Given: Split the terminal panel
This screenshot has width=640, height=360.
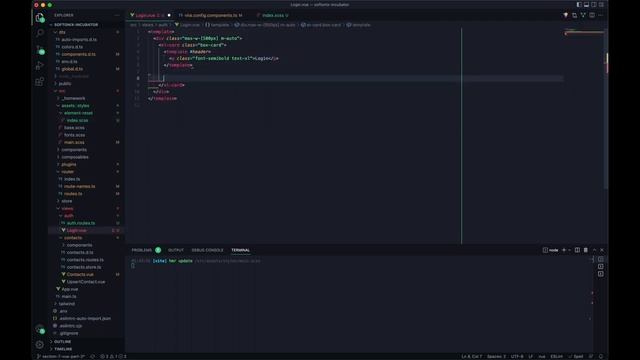Looking at the screenshot, I should 577,250.
